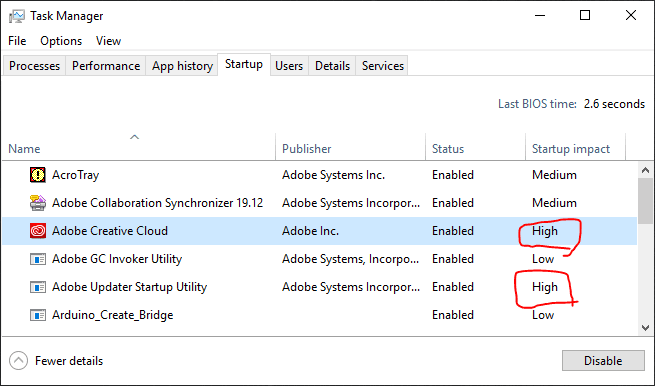Click Enabled status for Arduino_Create_Bridge
655x386 pixels.
coord(453,315)
